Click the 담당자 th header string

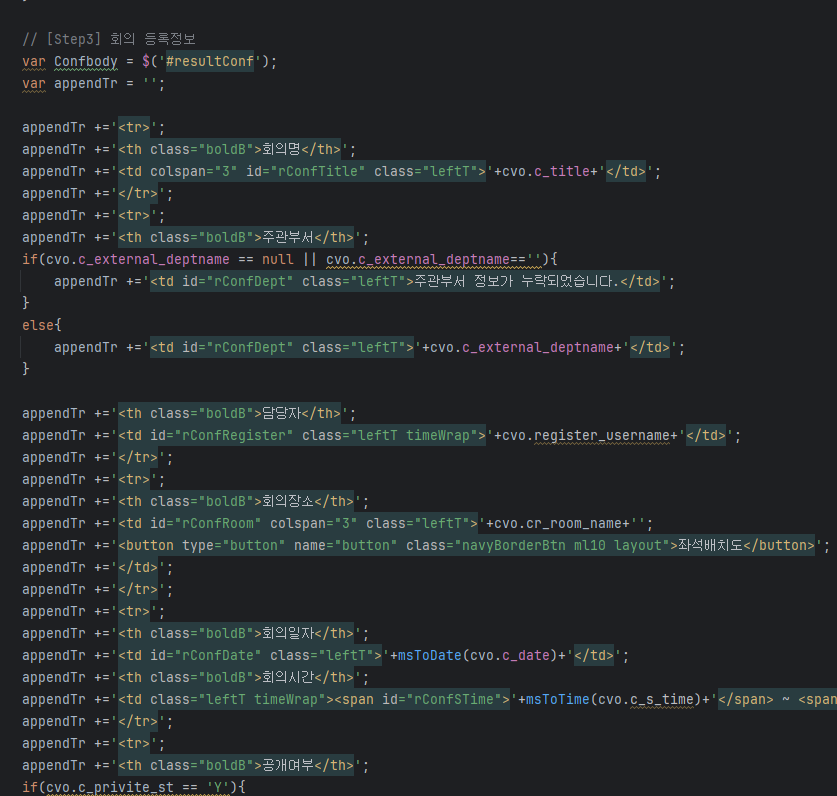pyautogui.click(x=229, y=414)
